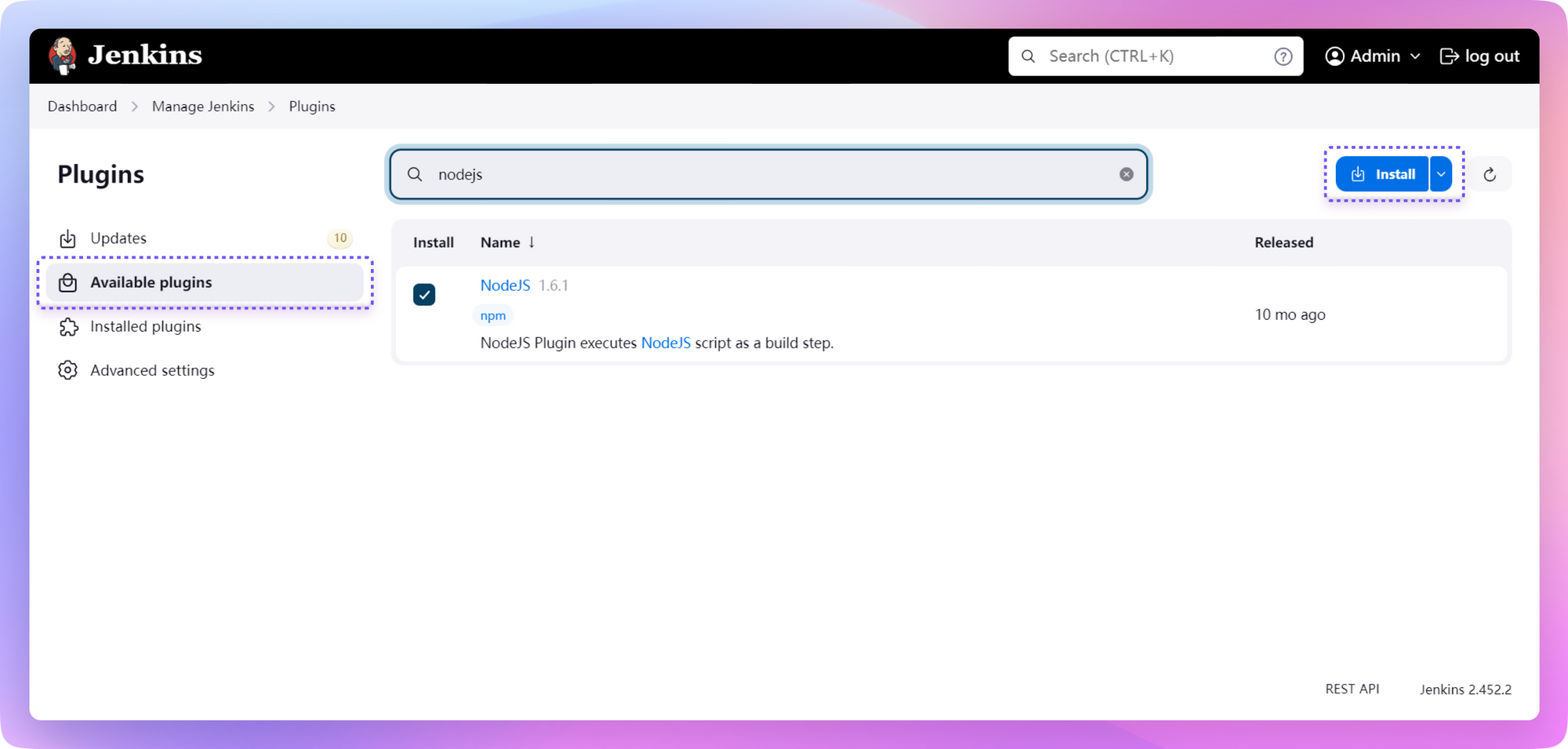Screen dimensions: 1568x749
Task: Open the NodeJS link in plugin description
Action: point(666,343)
